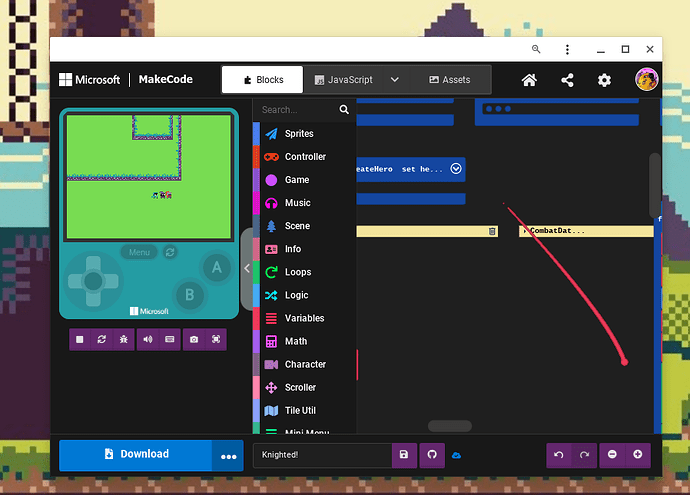Open the Sprites block category
The width and height of the screenshot is (690, 495).
(305, 134)
